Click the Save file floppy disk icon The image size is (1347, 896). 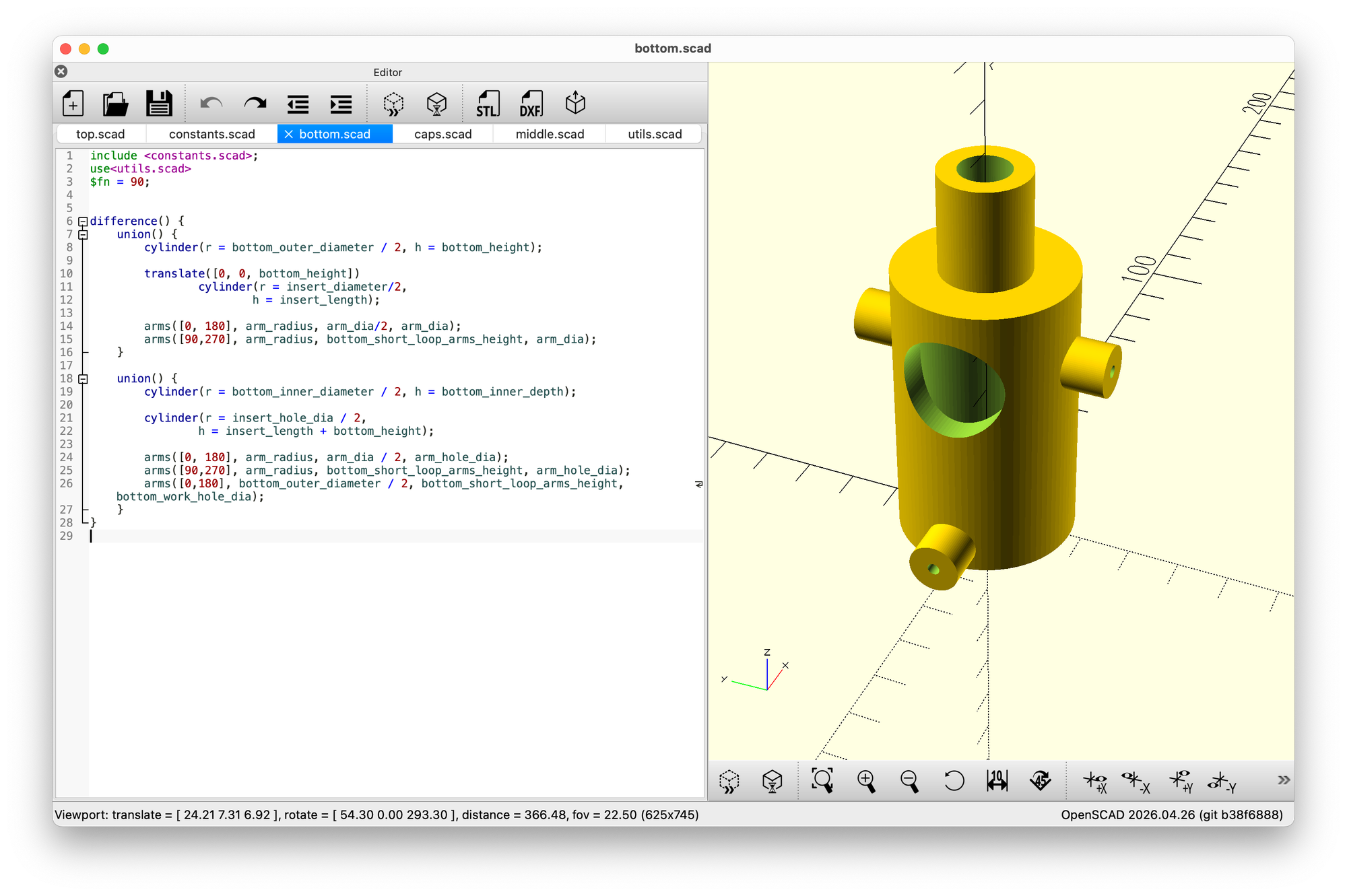coord(159,104)
